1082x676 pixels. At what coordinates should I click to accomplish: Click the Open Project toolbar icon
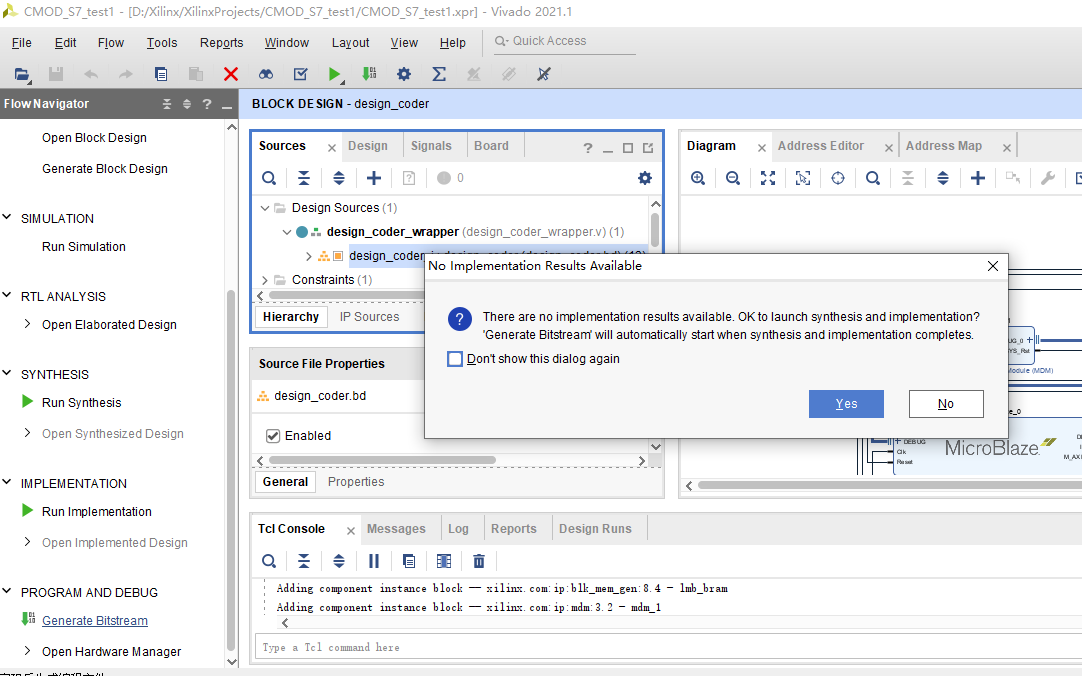tap(22, 74)
